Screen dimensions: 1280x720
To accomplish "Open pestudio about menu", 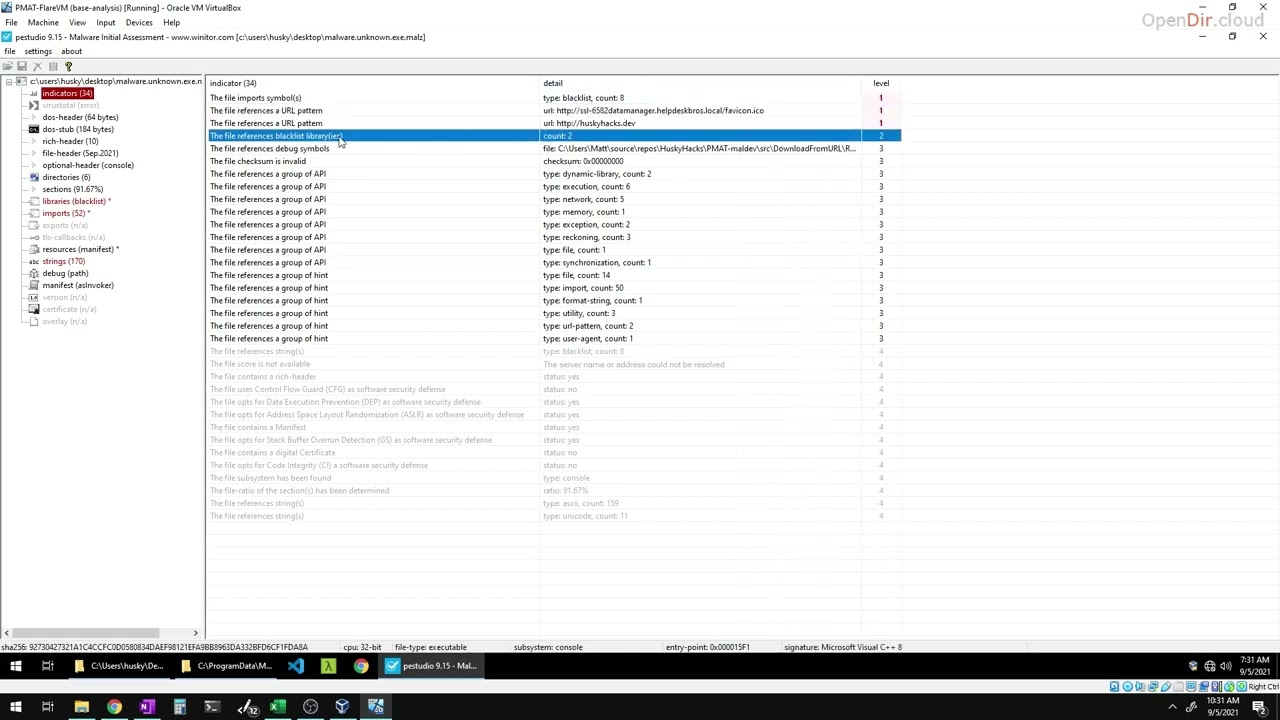I will [72, 51].
